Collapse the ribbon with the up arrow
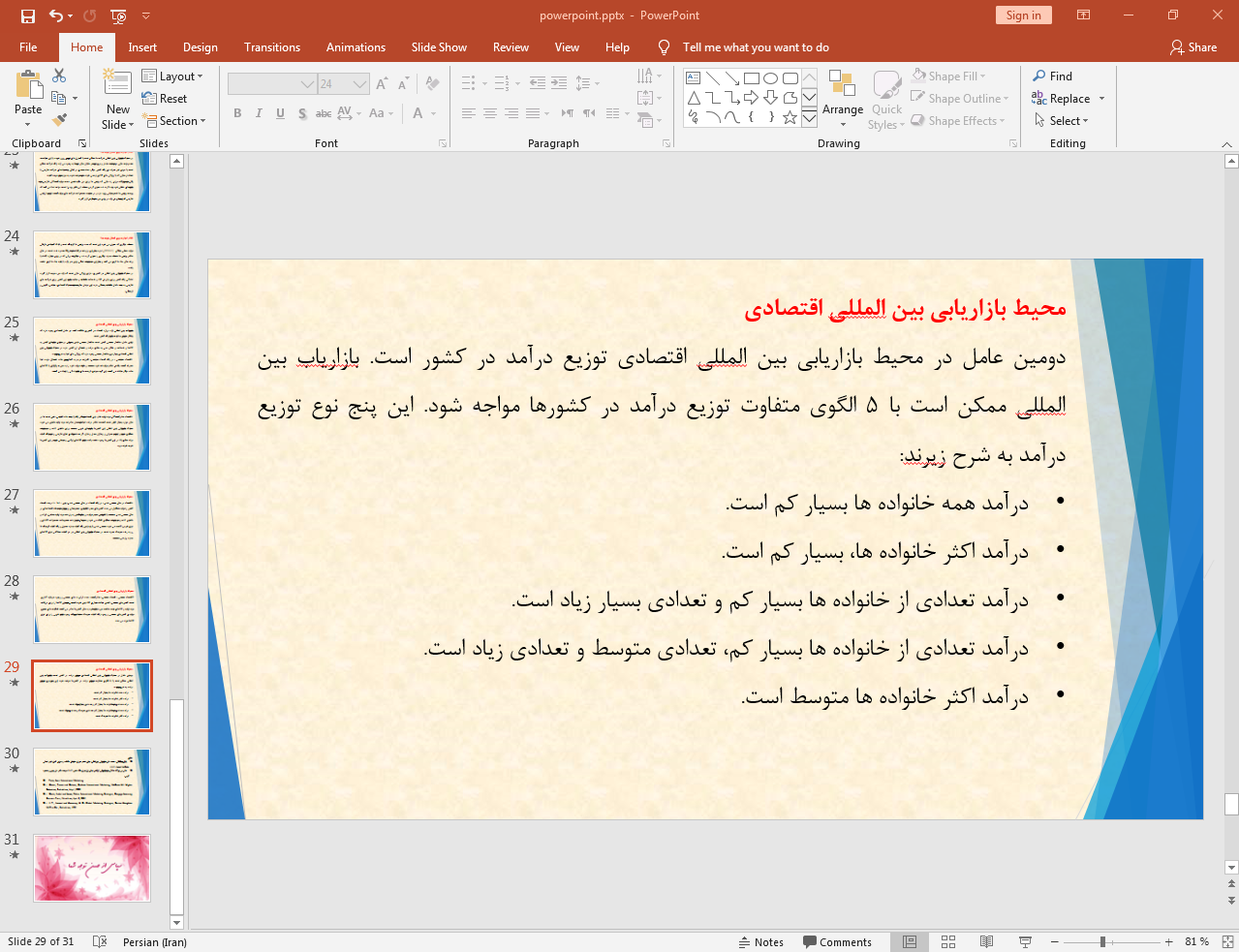 point(1226,144)
